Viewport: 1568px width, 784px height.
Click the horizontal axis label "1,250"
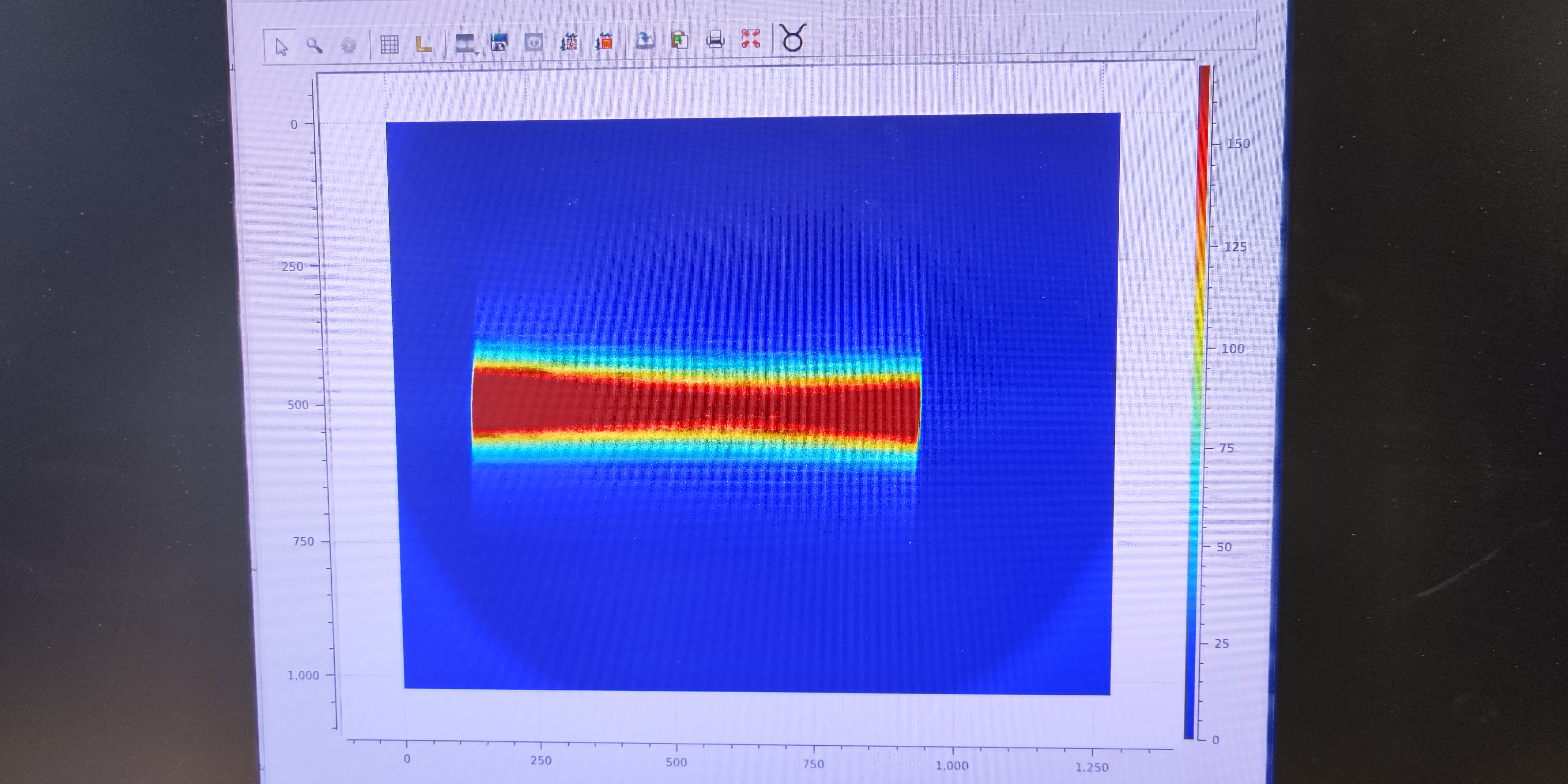point(1092,767)
